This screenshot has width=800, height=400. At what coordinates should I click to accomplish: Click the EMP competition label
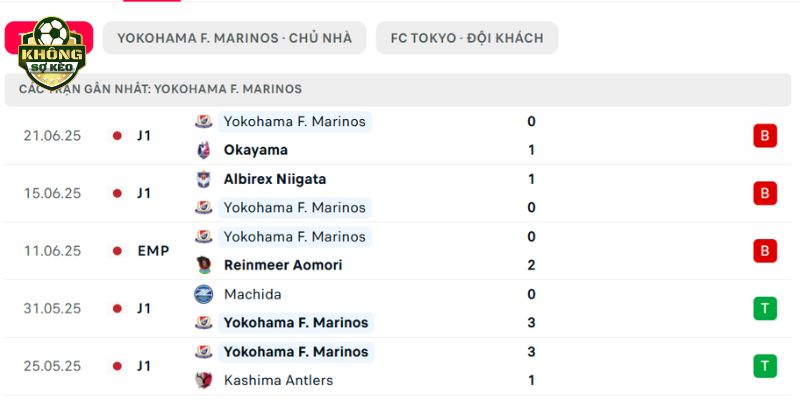[153, 251]
